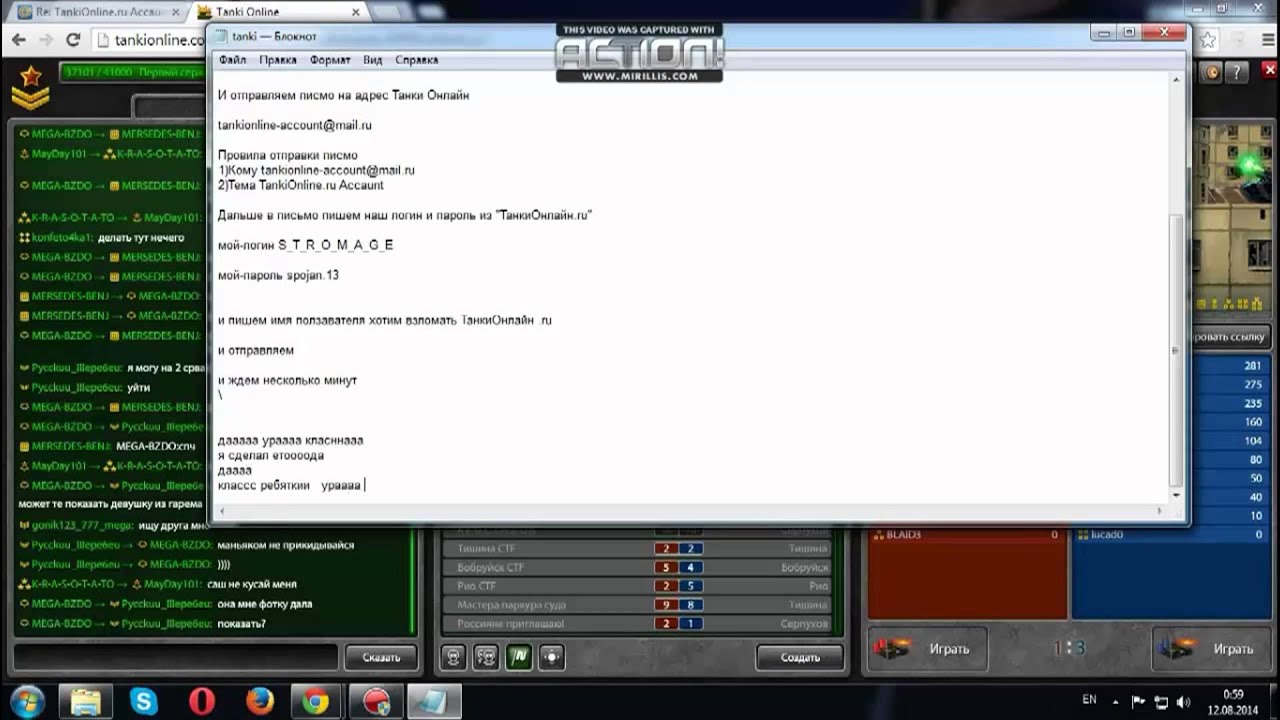Image resolution: width=1280 pixels, height=720 pixels.
Task: Click the показать? chat message
Action: point(241,623)
